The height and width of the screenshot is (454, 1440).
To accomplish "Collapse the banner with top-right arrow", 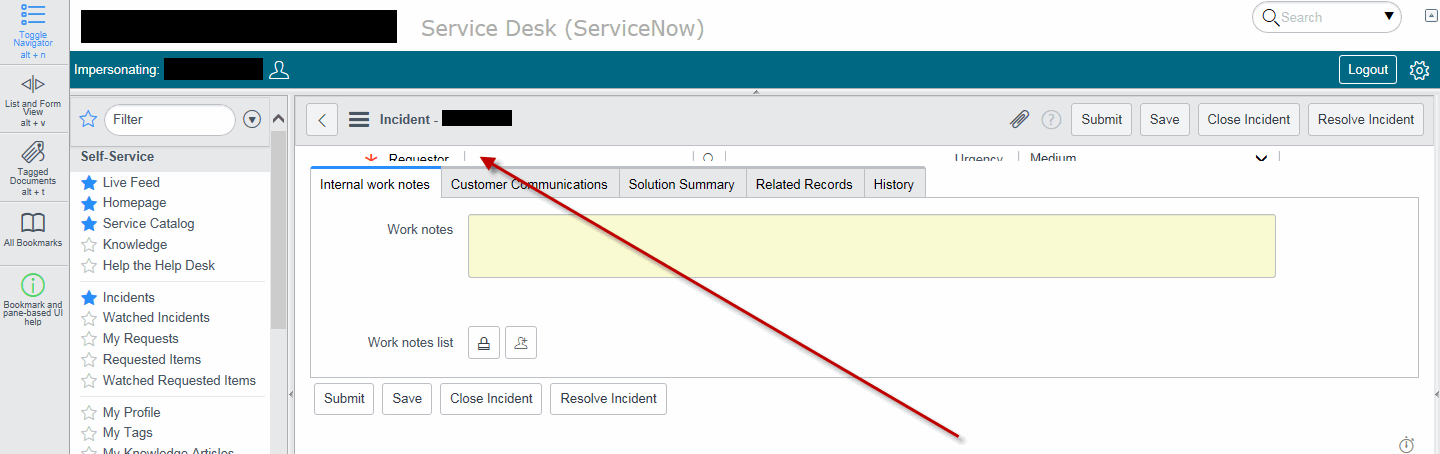I will (x=1431, y=16).
